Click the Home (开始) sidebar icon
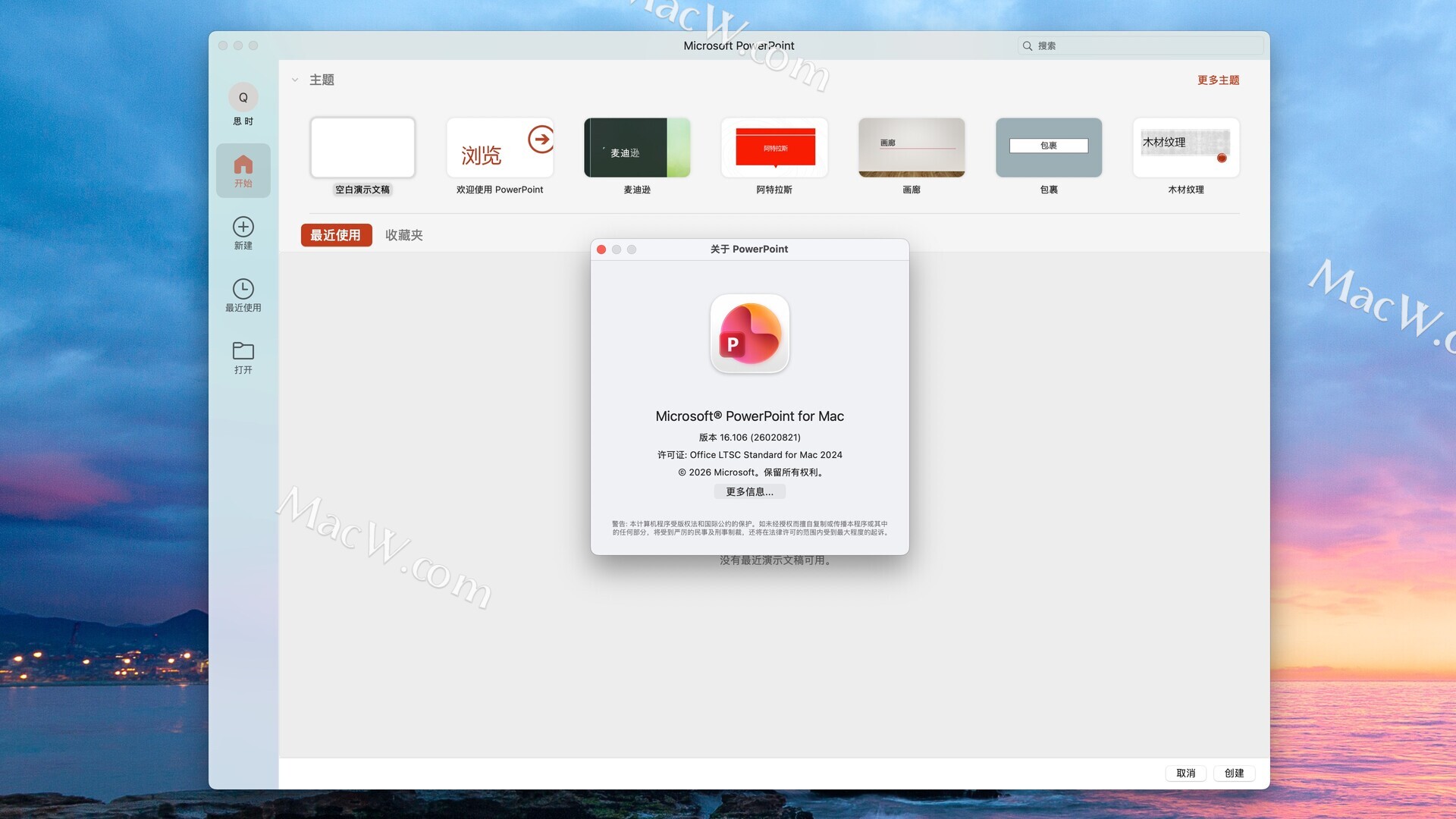 point(243,165)
